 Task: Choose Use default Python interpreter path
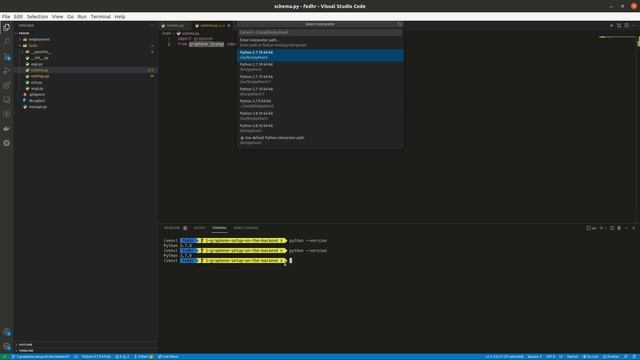(320, 140)
